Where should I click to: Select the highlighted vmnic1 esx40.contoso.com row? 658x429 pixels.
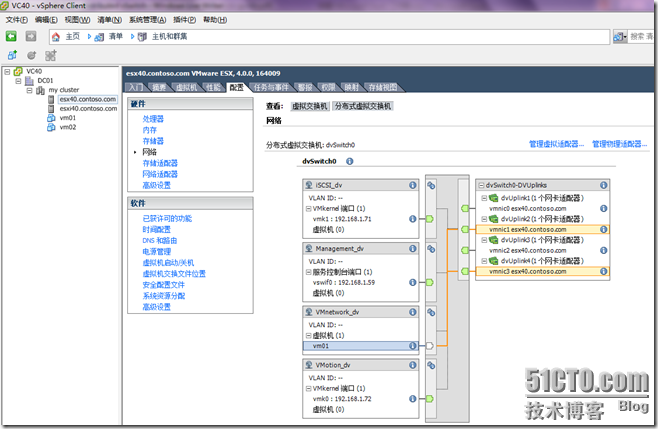pos(542,229)
